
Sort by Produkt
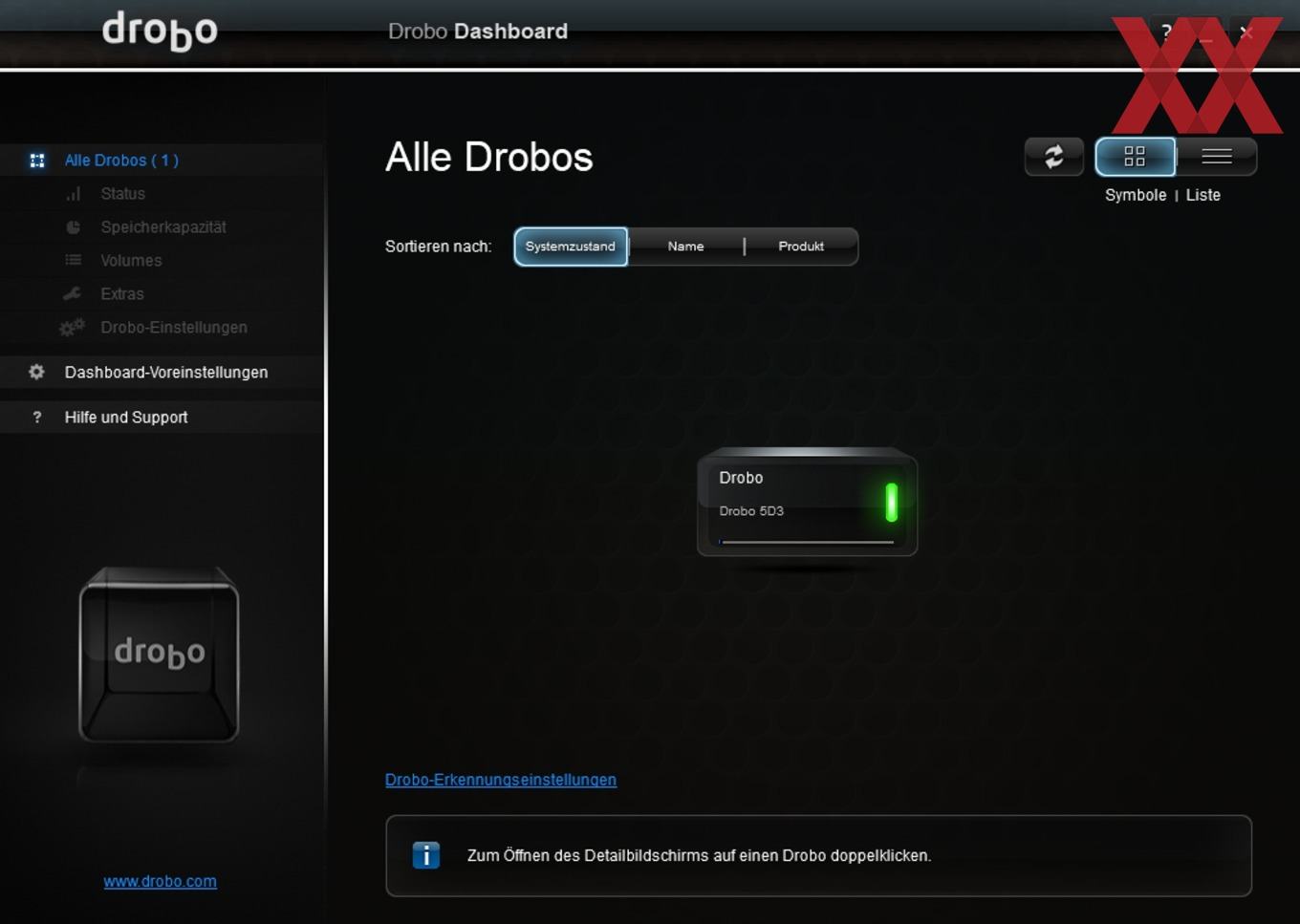pyautogui.click(x=801, y=247)
